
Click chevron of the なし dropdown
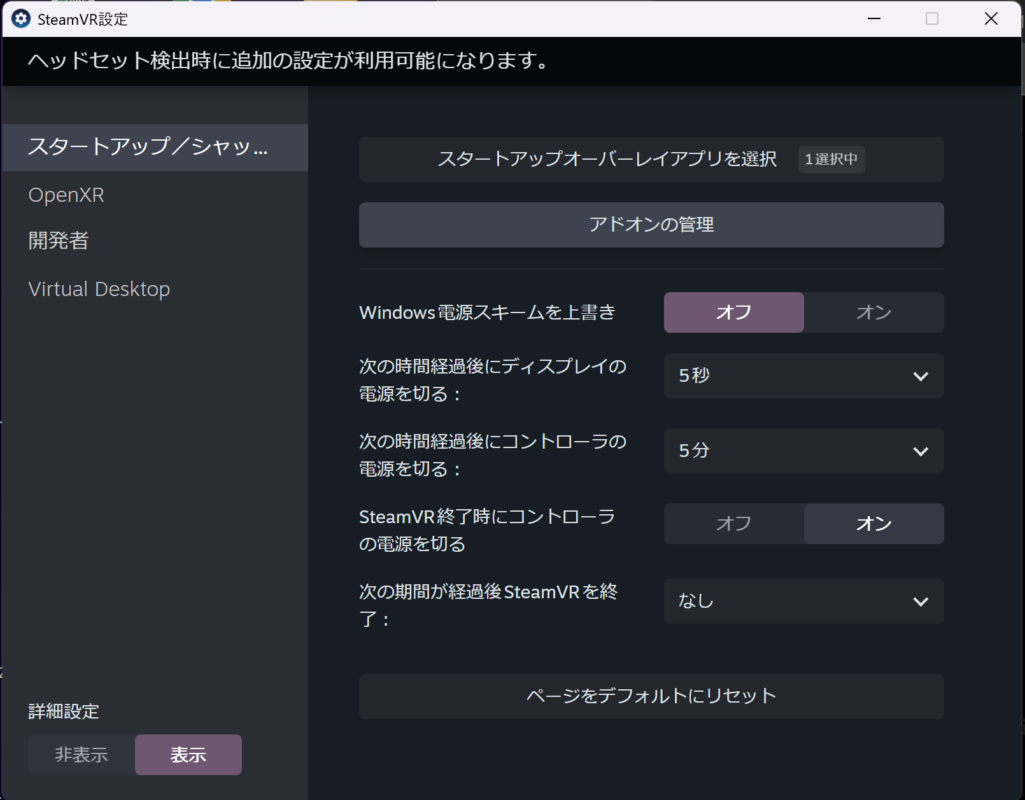click(920, 601)
